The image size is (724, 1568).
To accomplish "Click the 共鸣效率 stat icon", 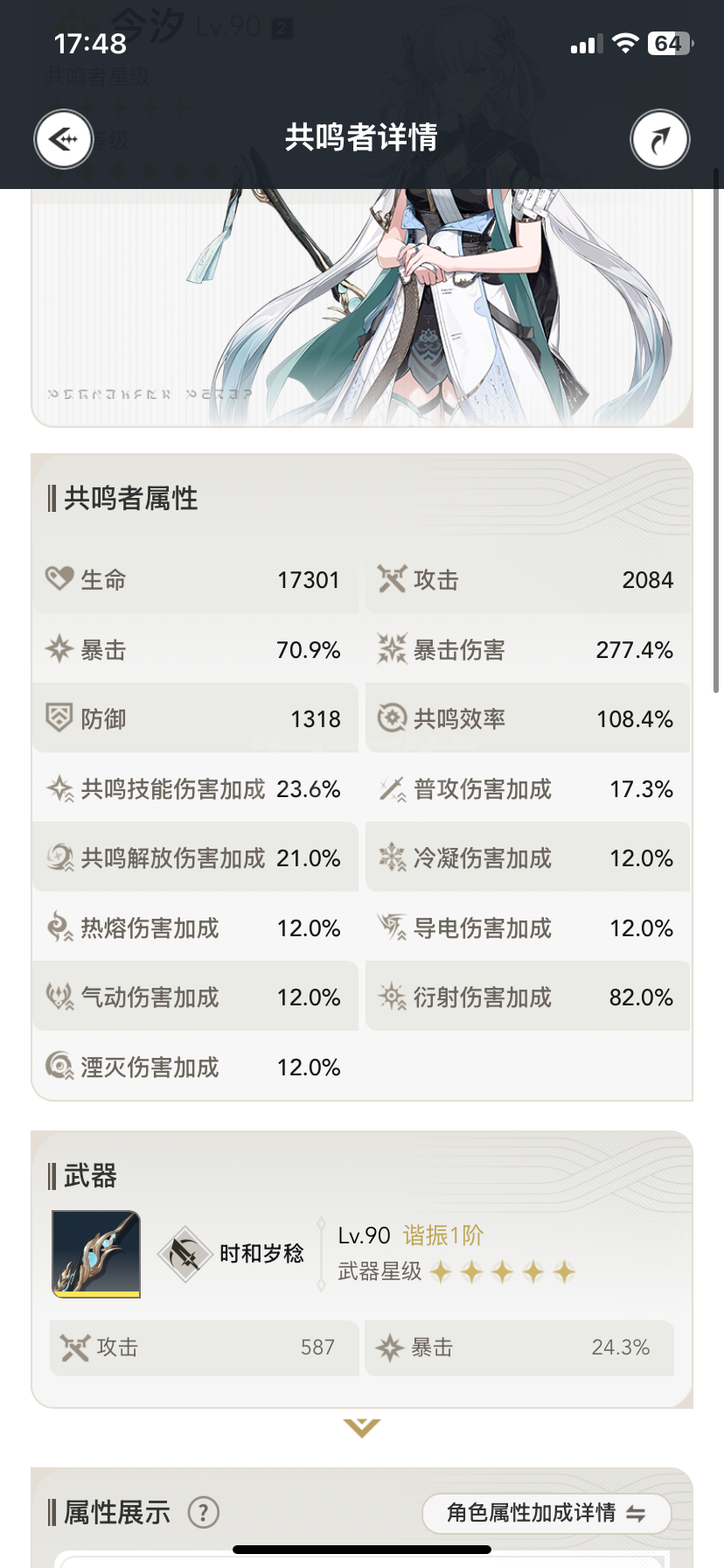I will coord(392,718).
